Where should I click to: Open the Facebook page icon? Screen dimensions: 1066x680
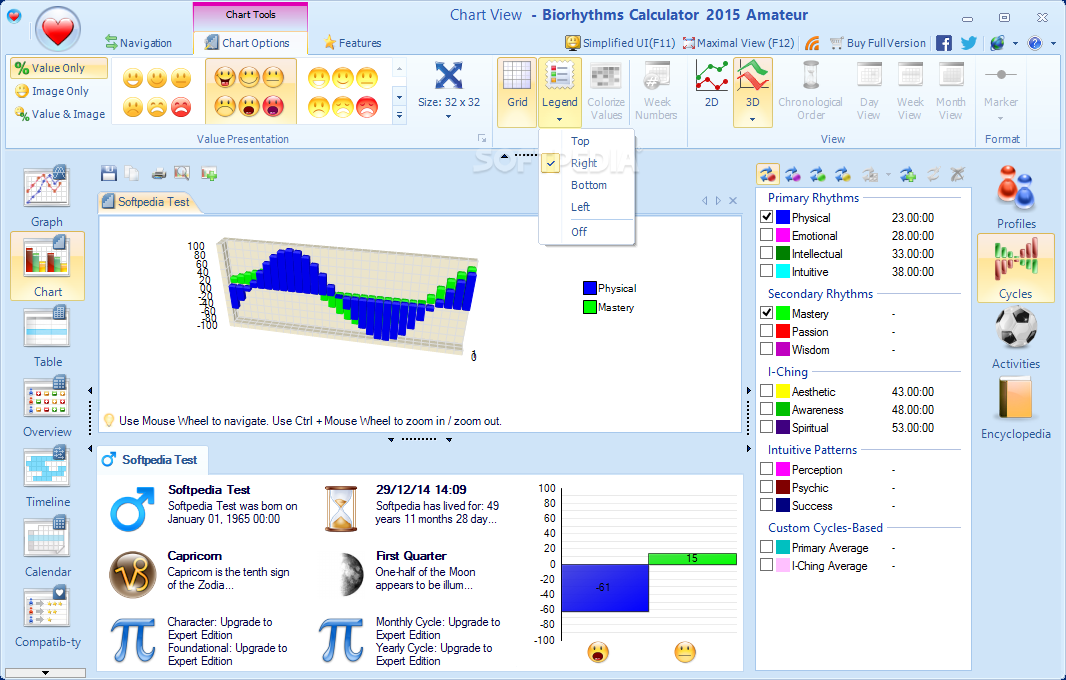(x=944, y=43)
